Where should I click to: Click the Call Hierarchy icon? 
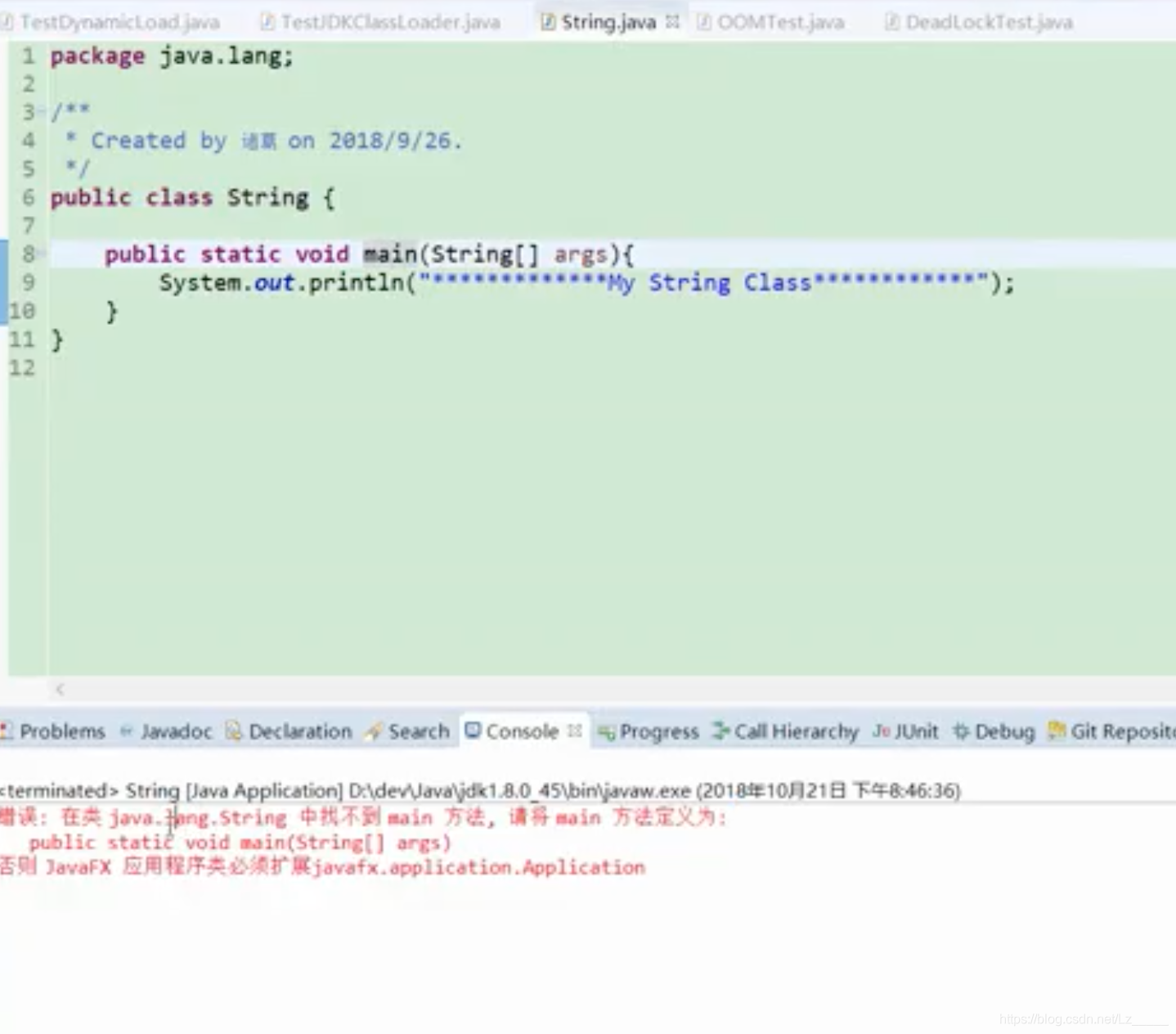tap(720, 731)
